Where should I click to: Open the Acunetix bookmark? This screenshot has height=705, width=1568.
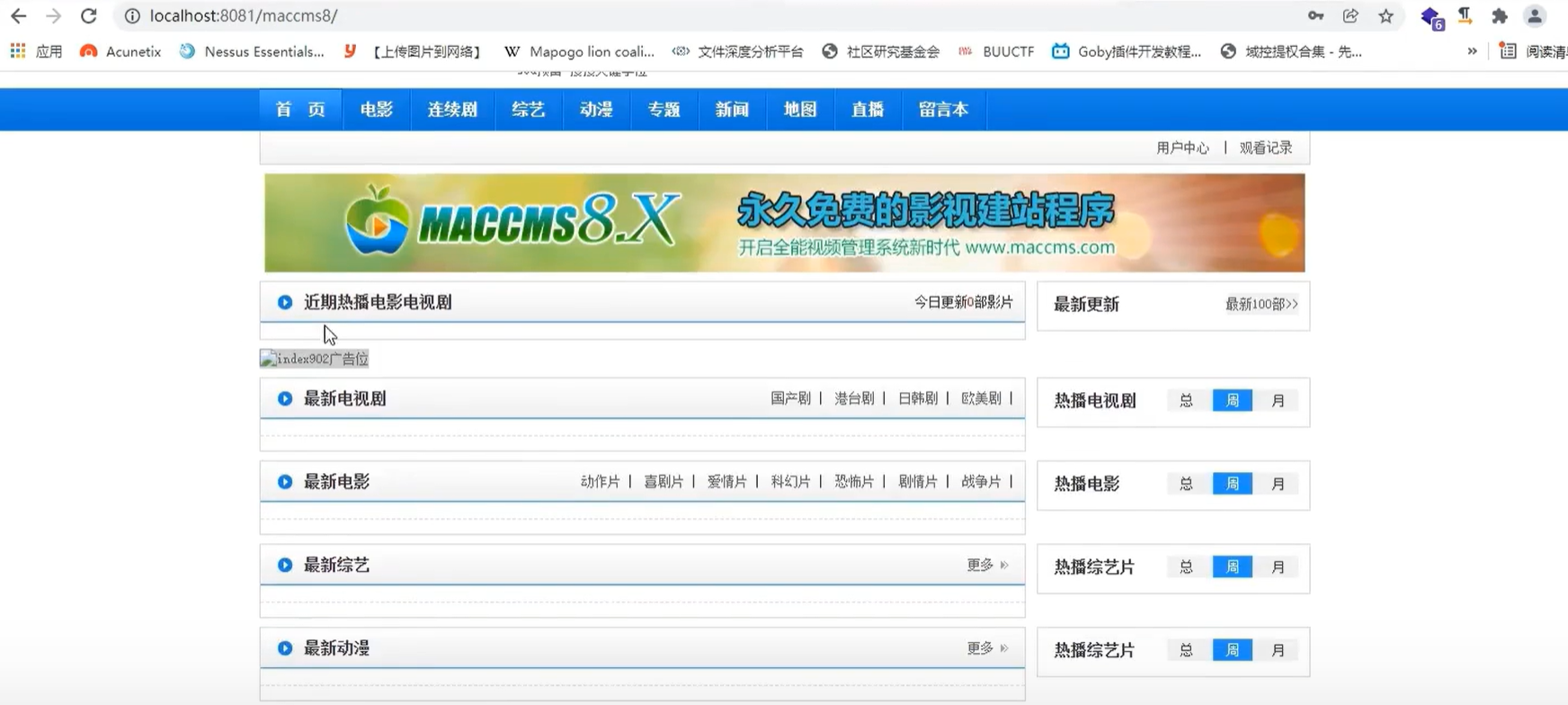click(120, 51)
